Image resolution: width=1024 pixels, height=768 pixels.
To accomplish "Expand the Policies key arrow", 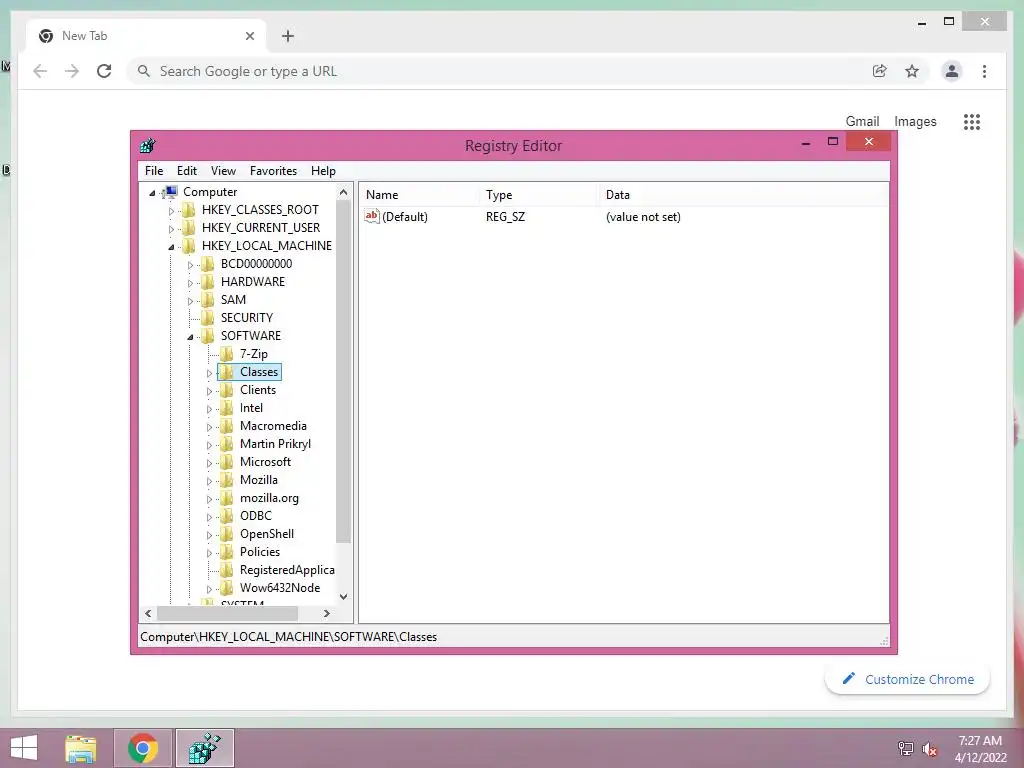I will point(209,553).
